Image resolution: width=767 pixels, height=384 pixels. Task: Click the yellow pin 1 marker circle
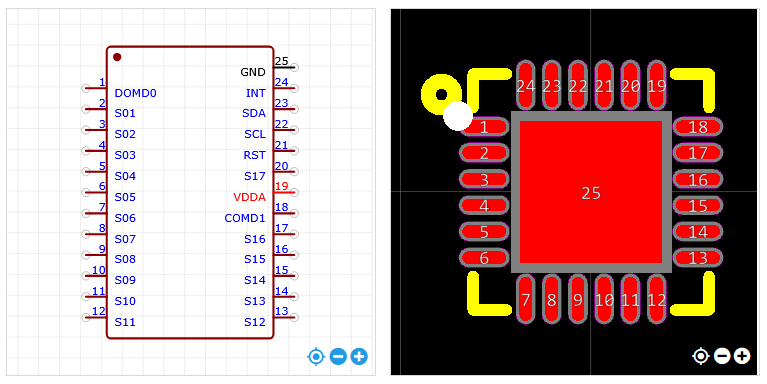click(x=441, y=94)
